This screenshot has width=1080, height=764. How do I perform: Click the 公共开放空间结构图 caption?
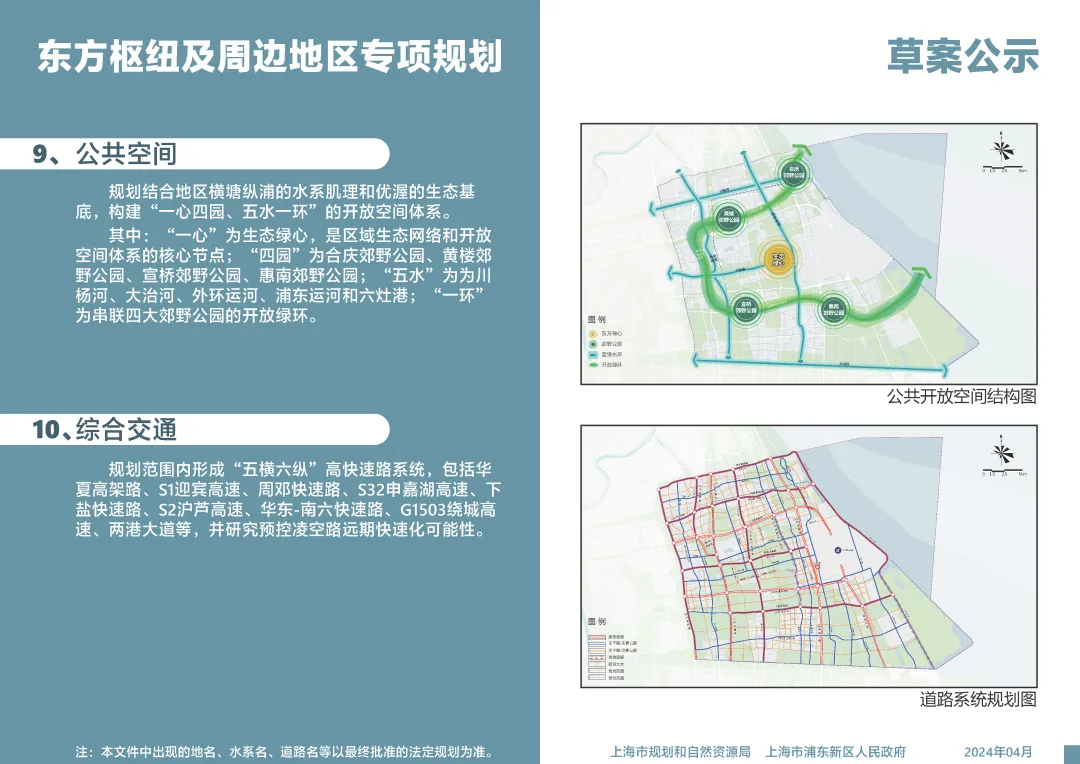961,397
